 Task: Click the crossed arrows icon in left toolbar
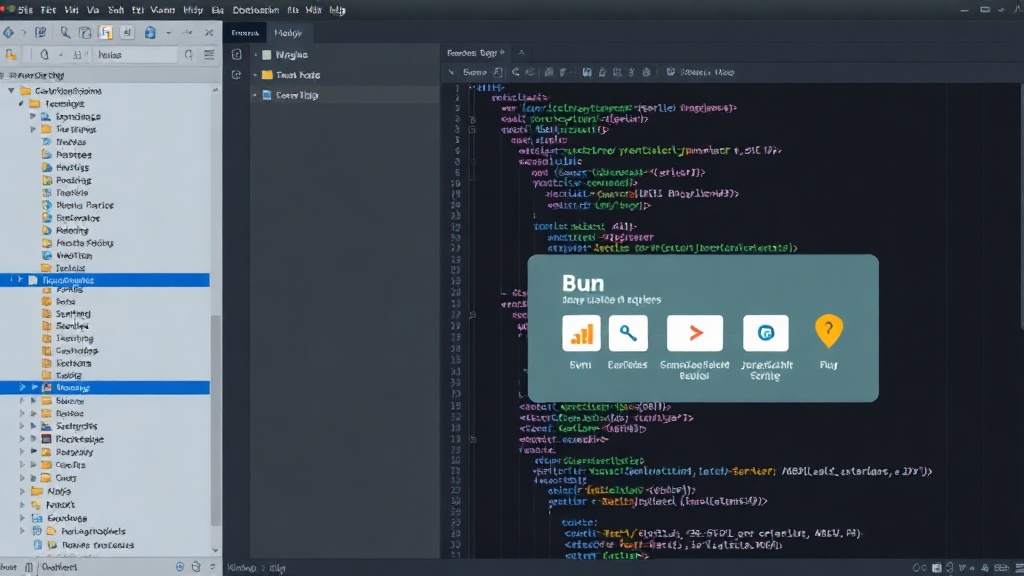[209, 32]
